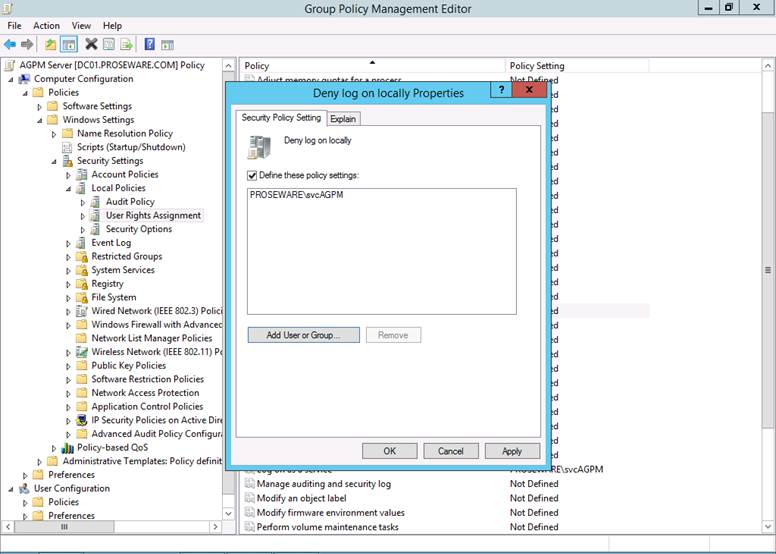Switch to the Explain tab
Image resolution: width=776 pixels, height=554 pixels.
coord(342,118)
